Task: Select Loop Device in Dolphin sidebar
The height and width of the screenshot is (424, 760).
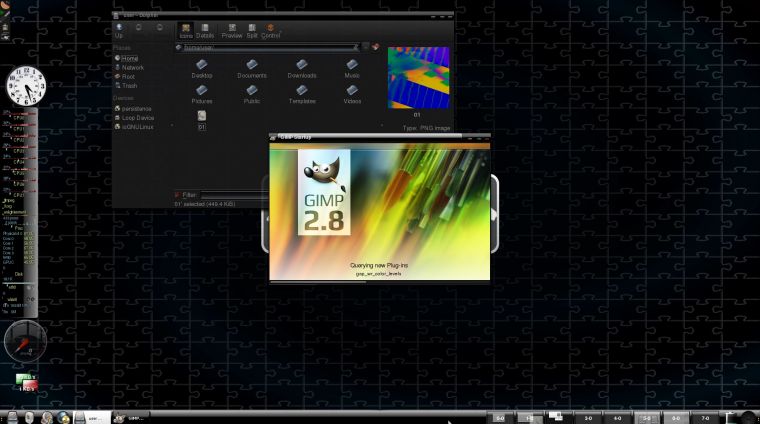Action: (134, 118)
